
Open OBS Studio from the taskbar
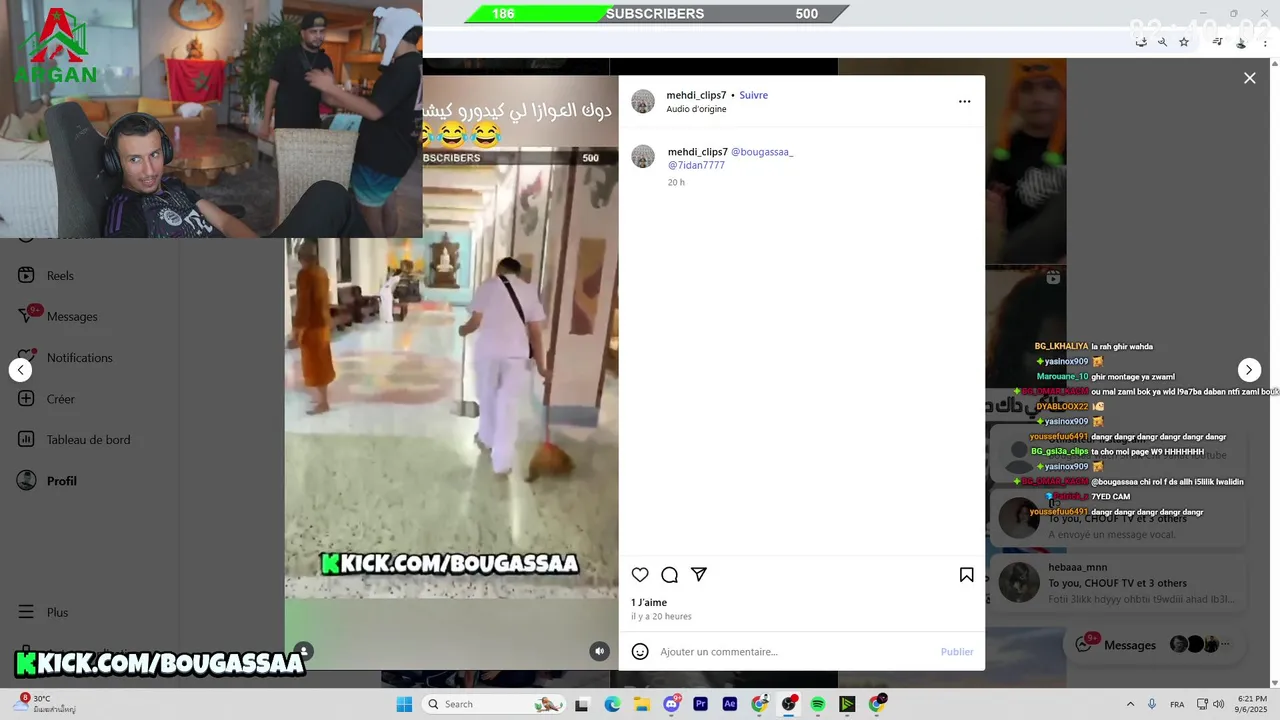[x=789, y=704]
